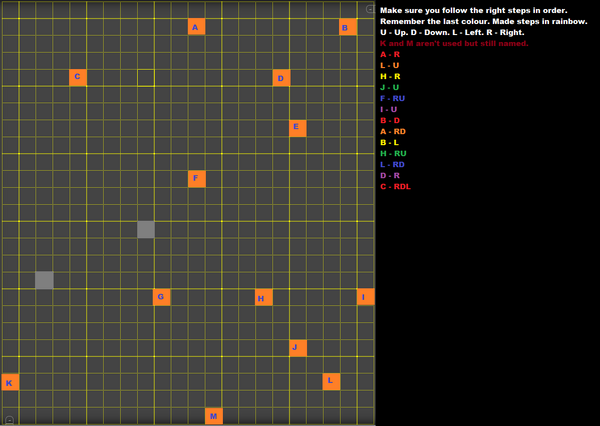Click the light gray square near the grid center

coord(146,230)
